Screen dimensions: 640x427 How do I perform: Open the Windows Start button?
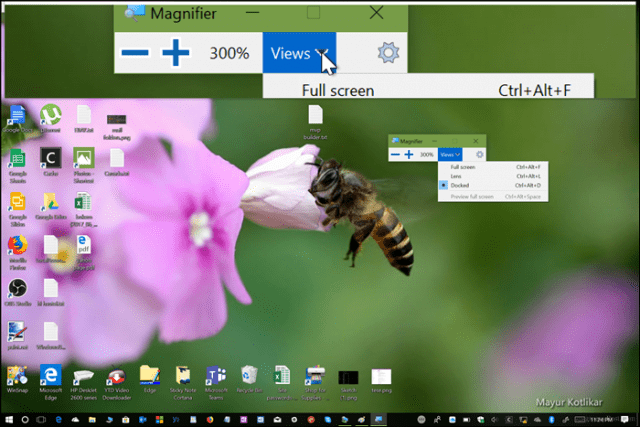pyautogui.click(x=9, y=420)
